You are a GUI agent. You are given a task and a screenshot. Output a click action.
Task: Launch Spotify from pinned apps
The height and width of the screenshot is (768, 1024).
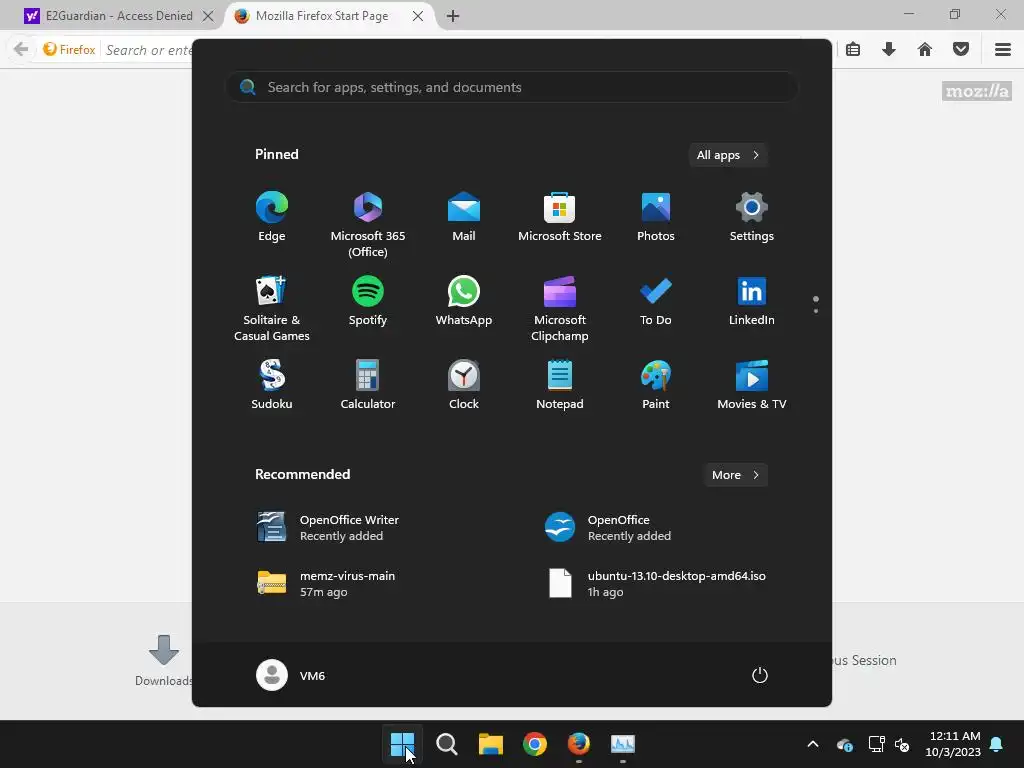click(x=368, y=301)
